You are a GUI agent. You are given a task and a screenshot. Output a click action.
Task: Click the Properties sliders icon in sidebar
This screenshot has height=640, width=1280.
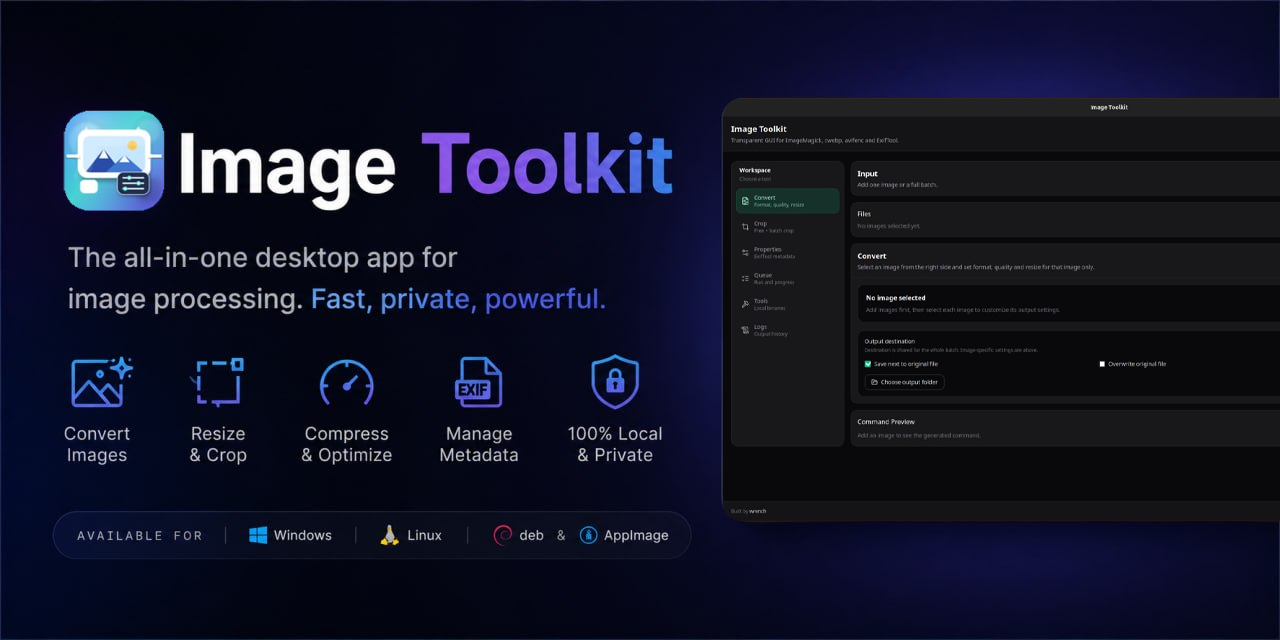click(745, 253)
